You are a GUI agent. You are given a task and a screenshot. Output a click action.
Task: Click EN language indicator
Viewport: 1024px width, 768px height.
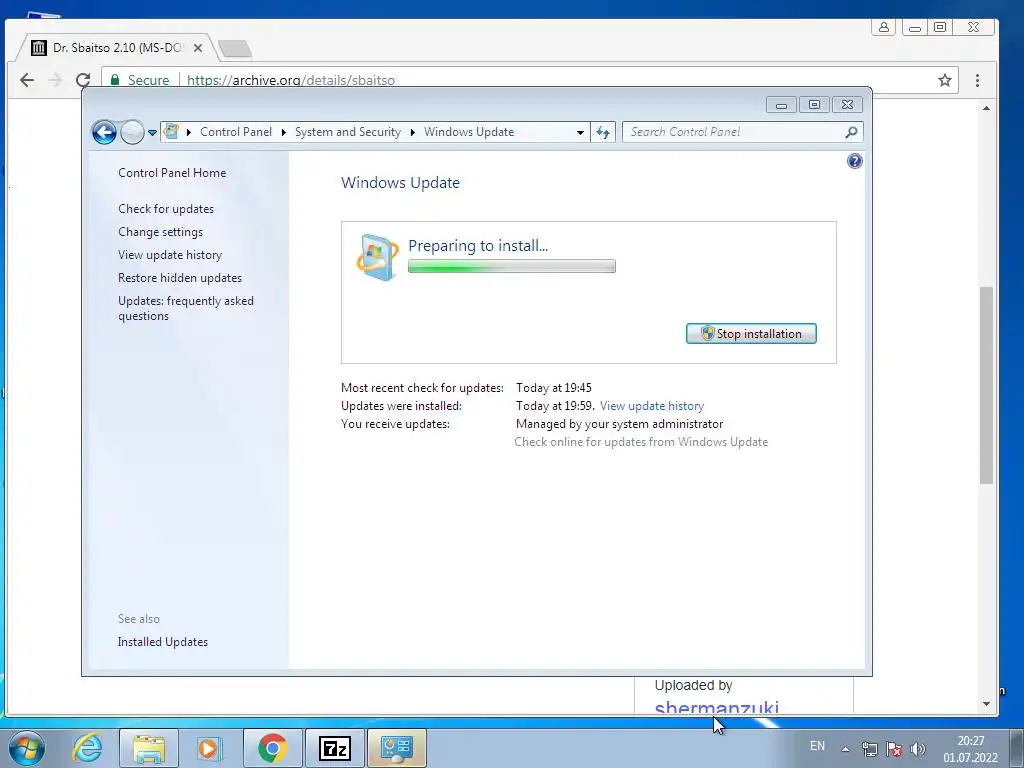click(817, 746)
